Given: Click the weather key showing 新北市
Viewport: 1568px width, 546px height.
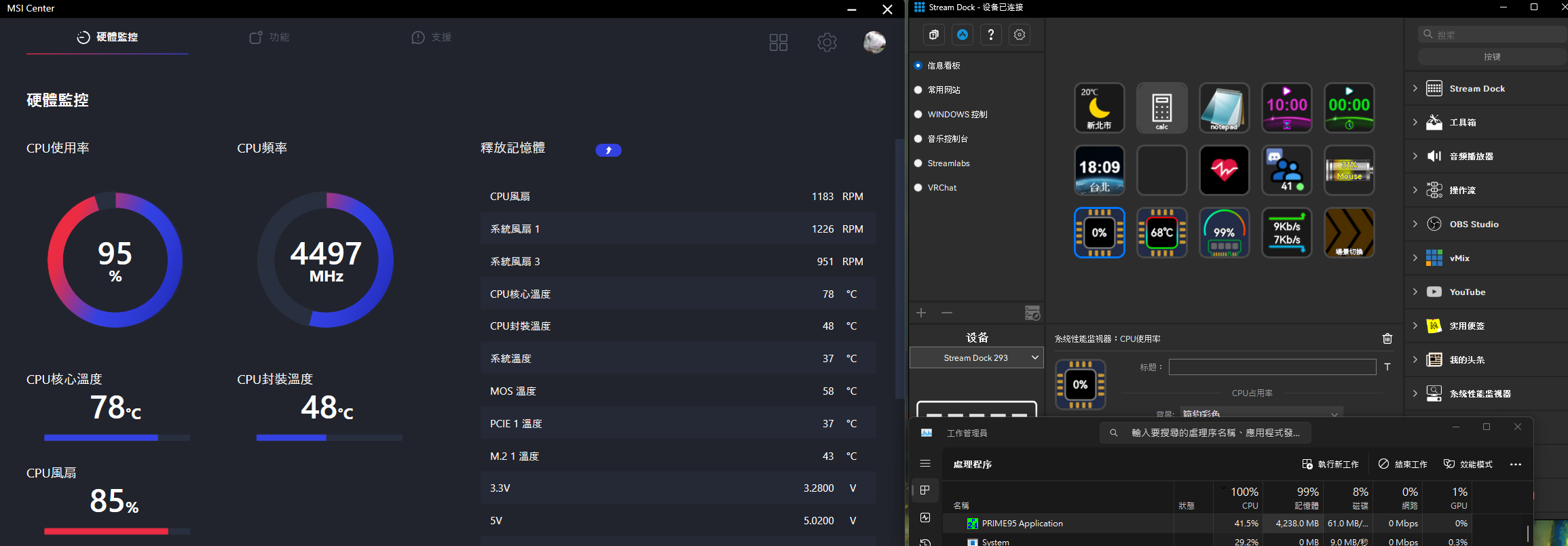Looking at the screenshot, I should point(1099,108).
